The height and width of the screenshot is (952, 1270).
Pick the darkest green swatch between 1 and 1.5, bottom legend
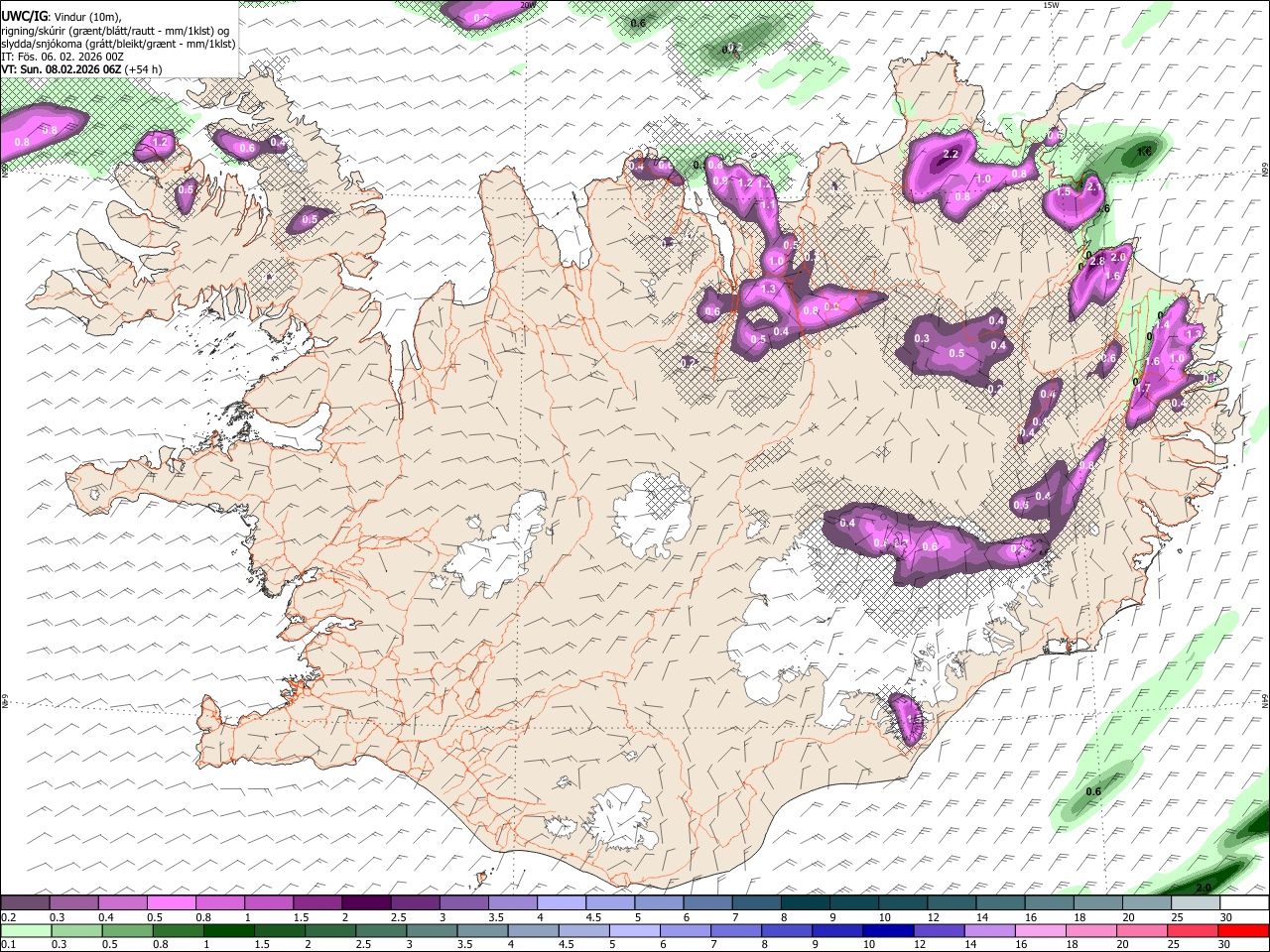pyautogui.click(x=228, y=930)
